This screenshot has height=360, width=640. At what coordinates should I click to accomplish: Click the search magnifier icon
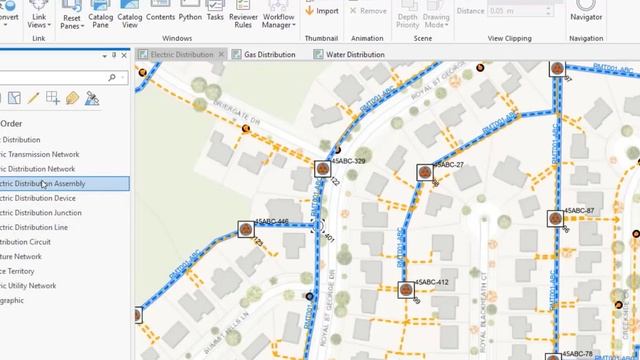point(112,78)
